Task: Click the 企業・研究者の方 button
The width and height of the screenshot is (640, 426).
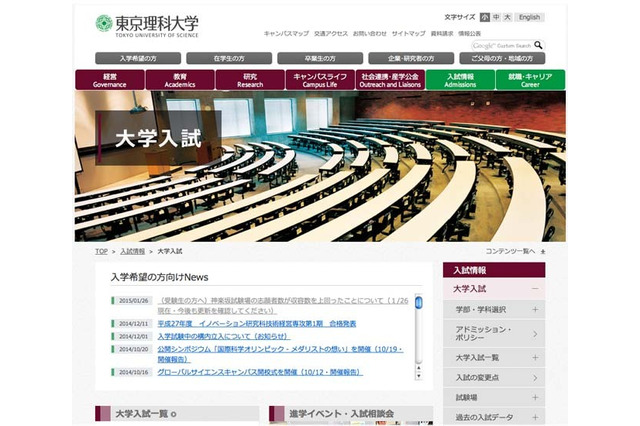Action: (411, 58)
